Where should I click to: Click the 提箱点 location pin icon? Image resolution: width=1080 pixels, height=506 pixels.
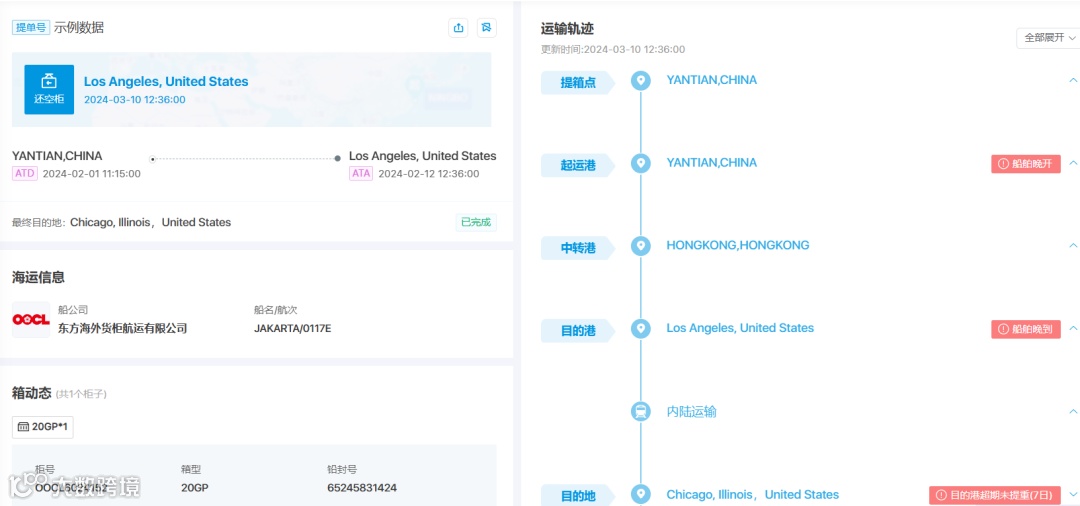point(641,81)
